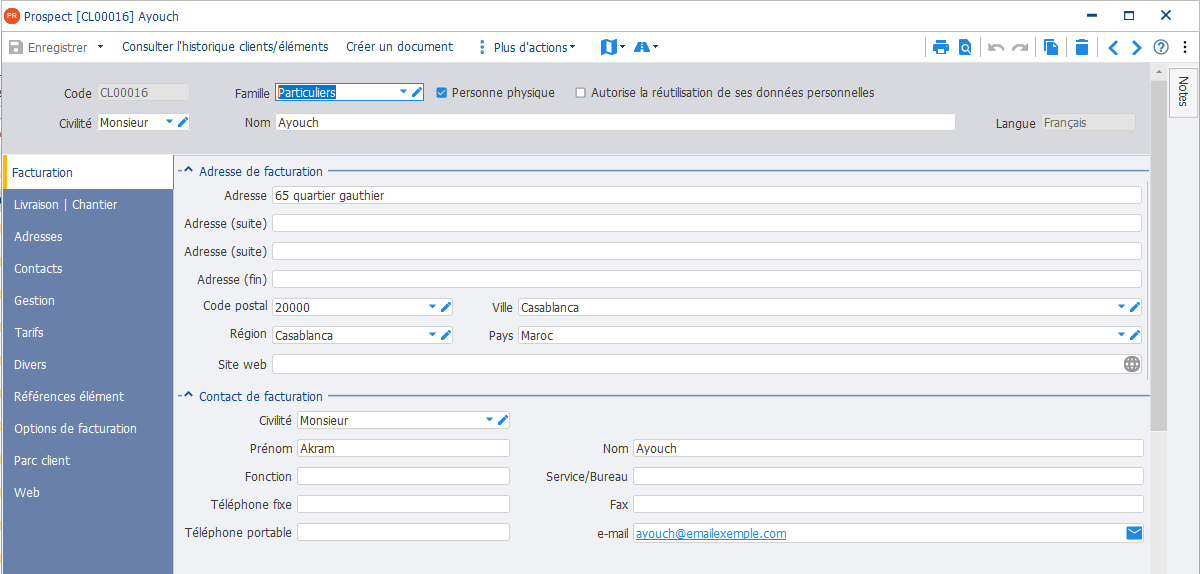
Task: Delete the prospect with trash icon
Action: 1082,47
